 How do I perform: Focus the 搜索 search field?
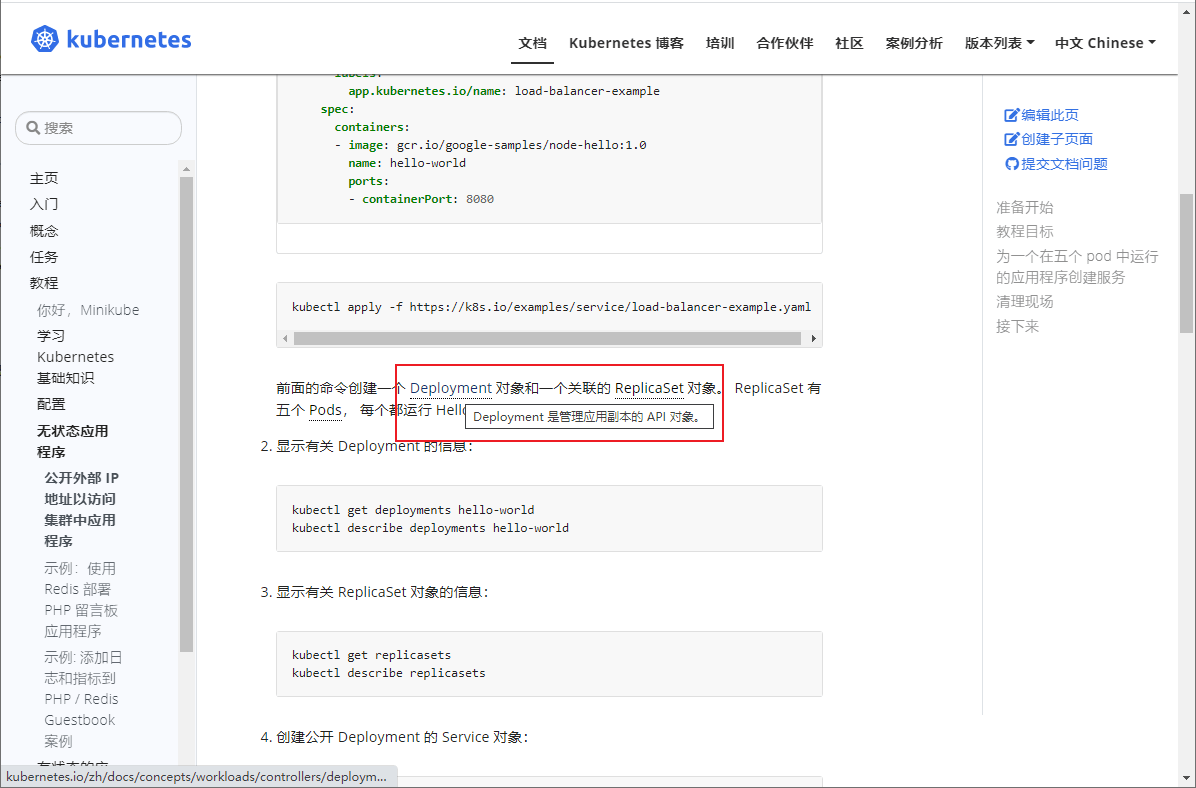[98, 127]
